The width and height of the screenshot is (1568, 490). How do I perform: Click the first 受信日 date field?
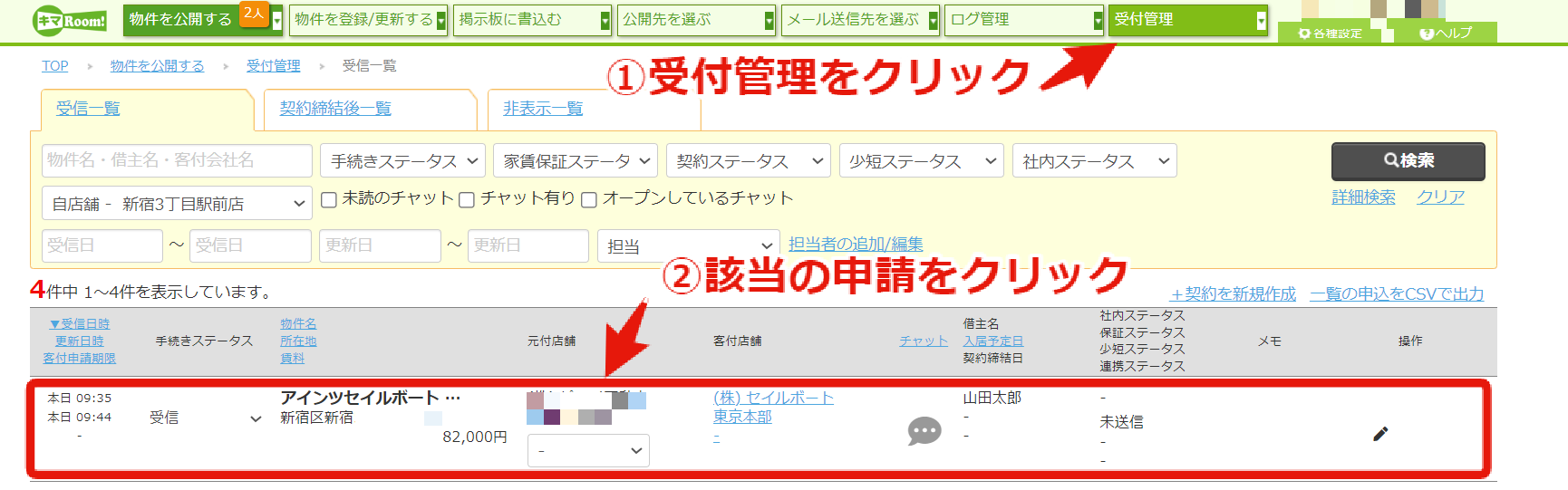coord(102,245)
